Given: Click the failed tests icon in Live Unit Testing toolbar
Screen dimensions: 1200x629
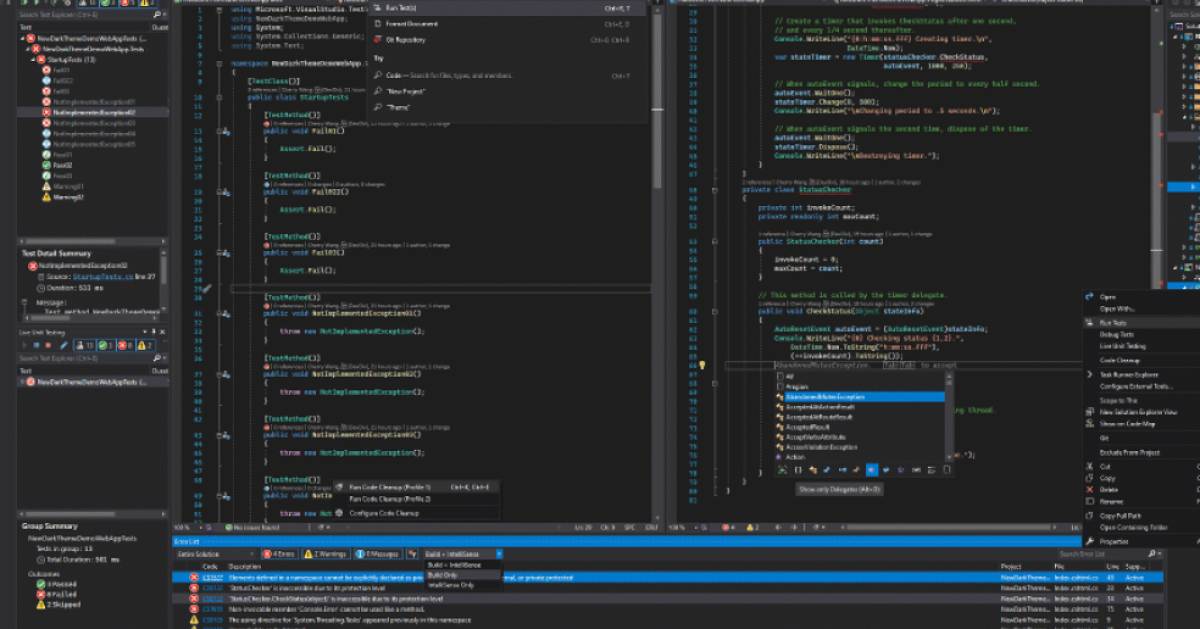Looking at the screenshot, I should tap(120, 345).
